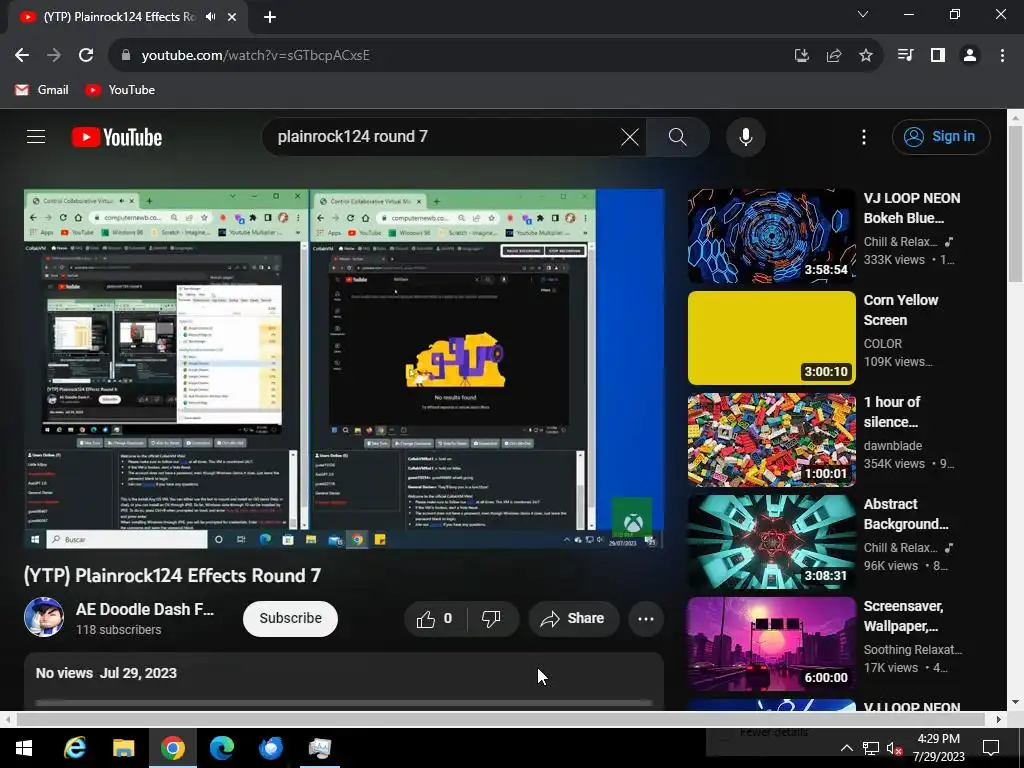This screenshot has width=1024, height=768.
Task: Open Abstract Background video thumbnail
Action: pyautogui.click(x=771, y=542)
